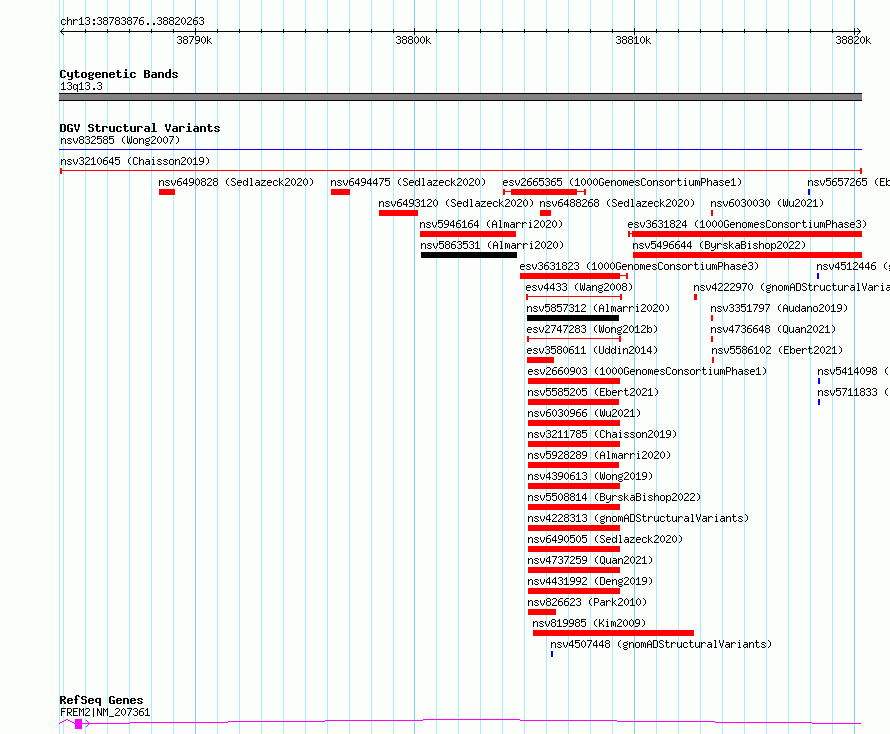This screenshot has height=734, width=890.
Task: Select the nsv5585205 (Ebert2021) label
Action: tap(593, 392)
